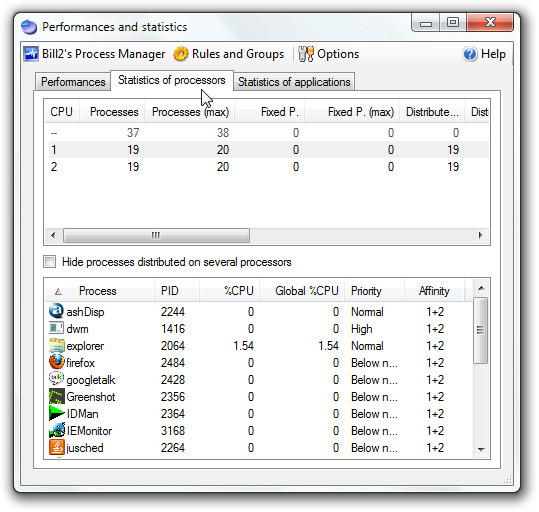539x512 pixels.
Task: Sort process list by Global %CPU column
Action: (302, 291)
